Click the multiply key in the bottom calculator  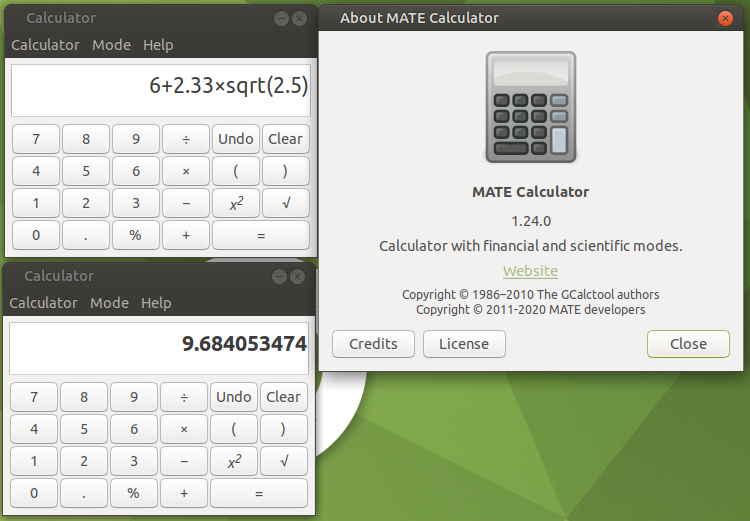click(x=184, y=429)
